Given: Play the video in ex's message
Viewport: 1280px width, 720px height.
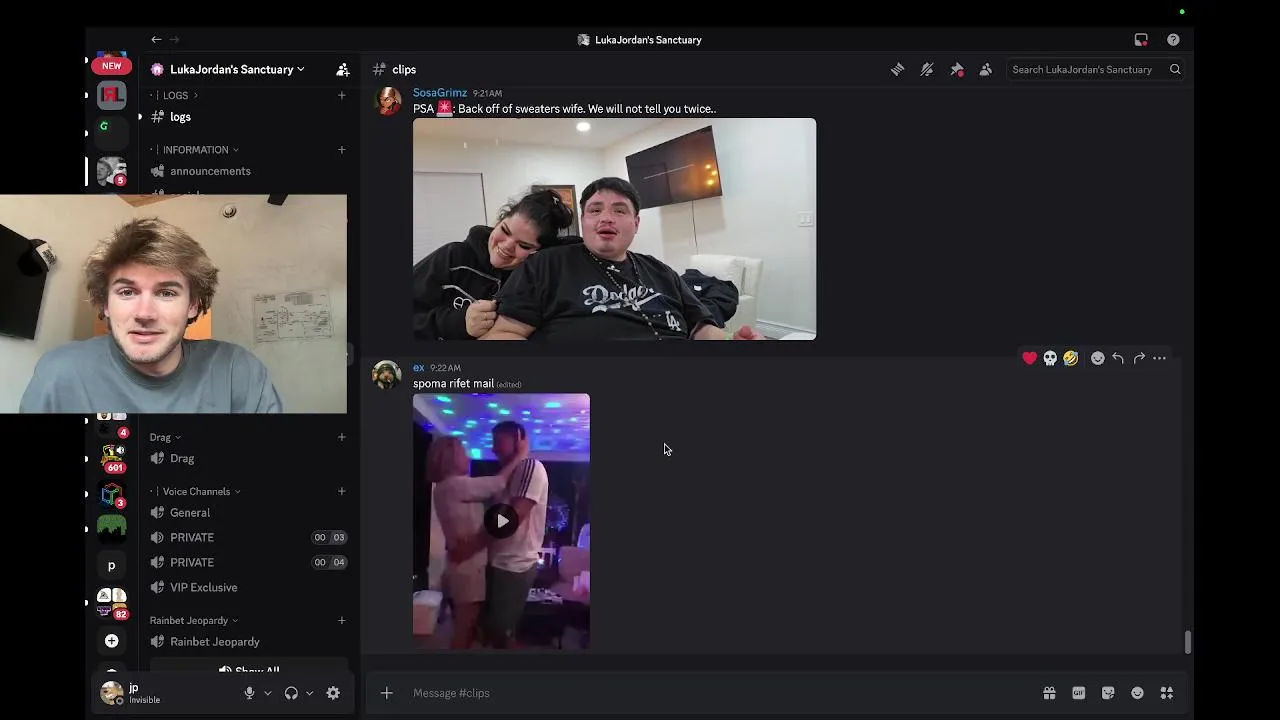Looking at the screenshot, I should tap(502, 521).
